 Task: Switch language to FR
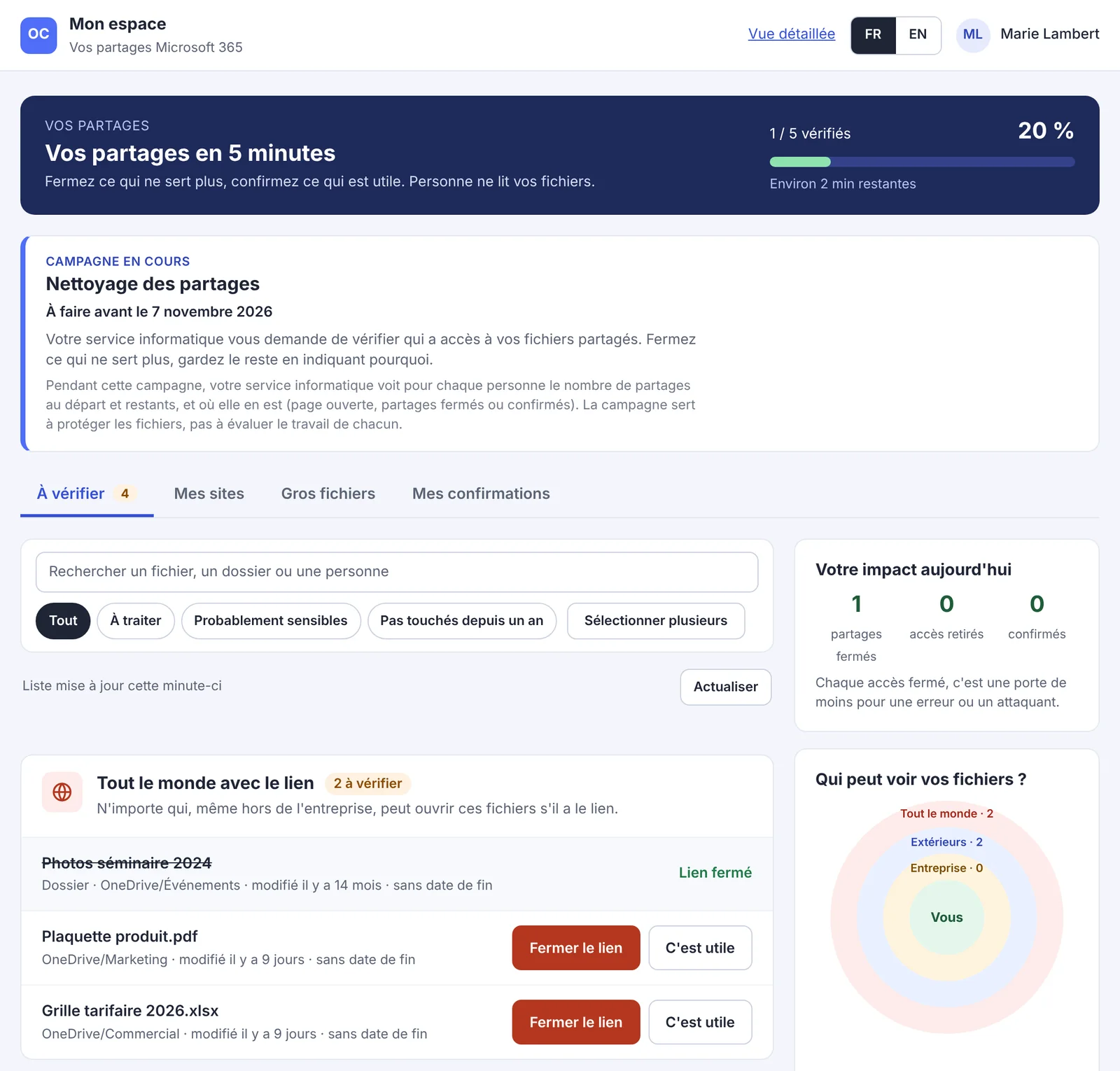(x=873, y=35)
